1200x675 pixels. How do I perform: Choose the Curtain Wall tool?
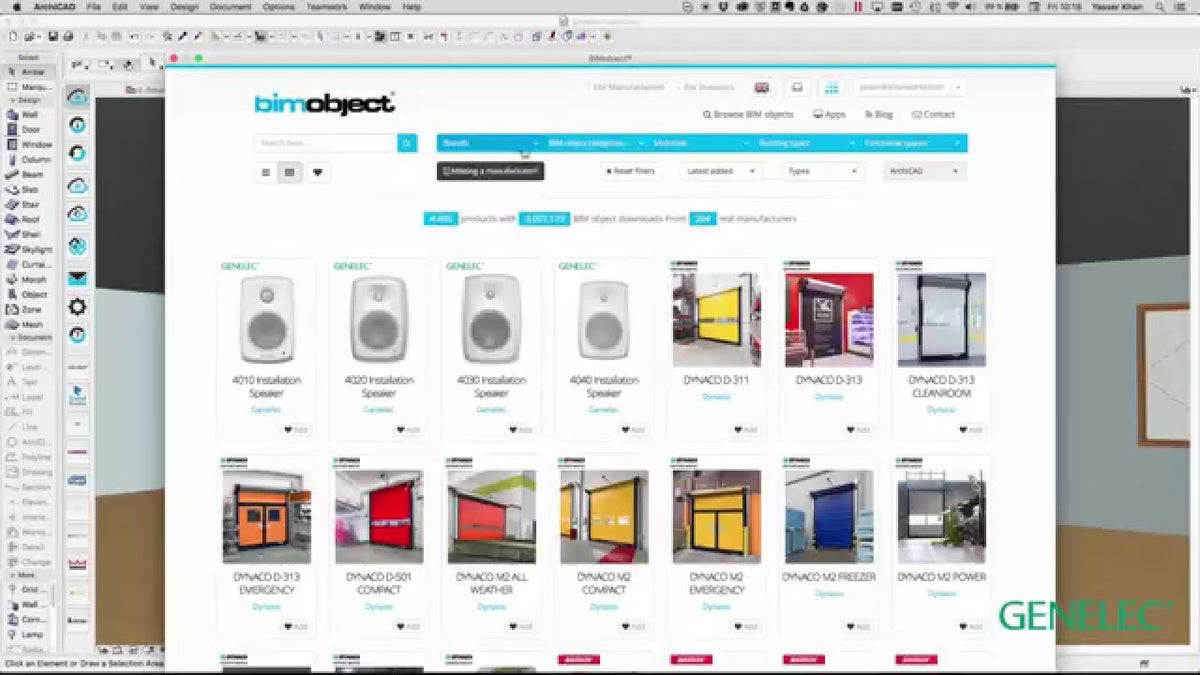click(x=28, y=264)
